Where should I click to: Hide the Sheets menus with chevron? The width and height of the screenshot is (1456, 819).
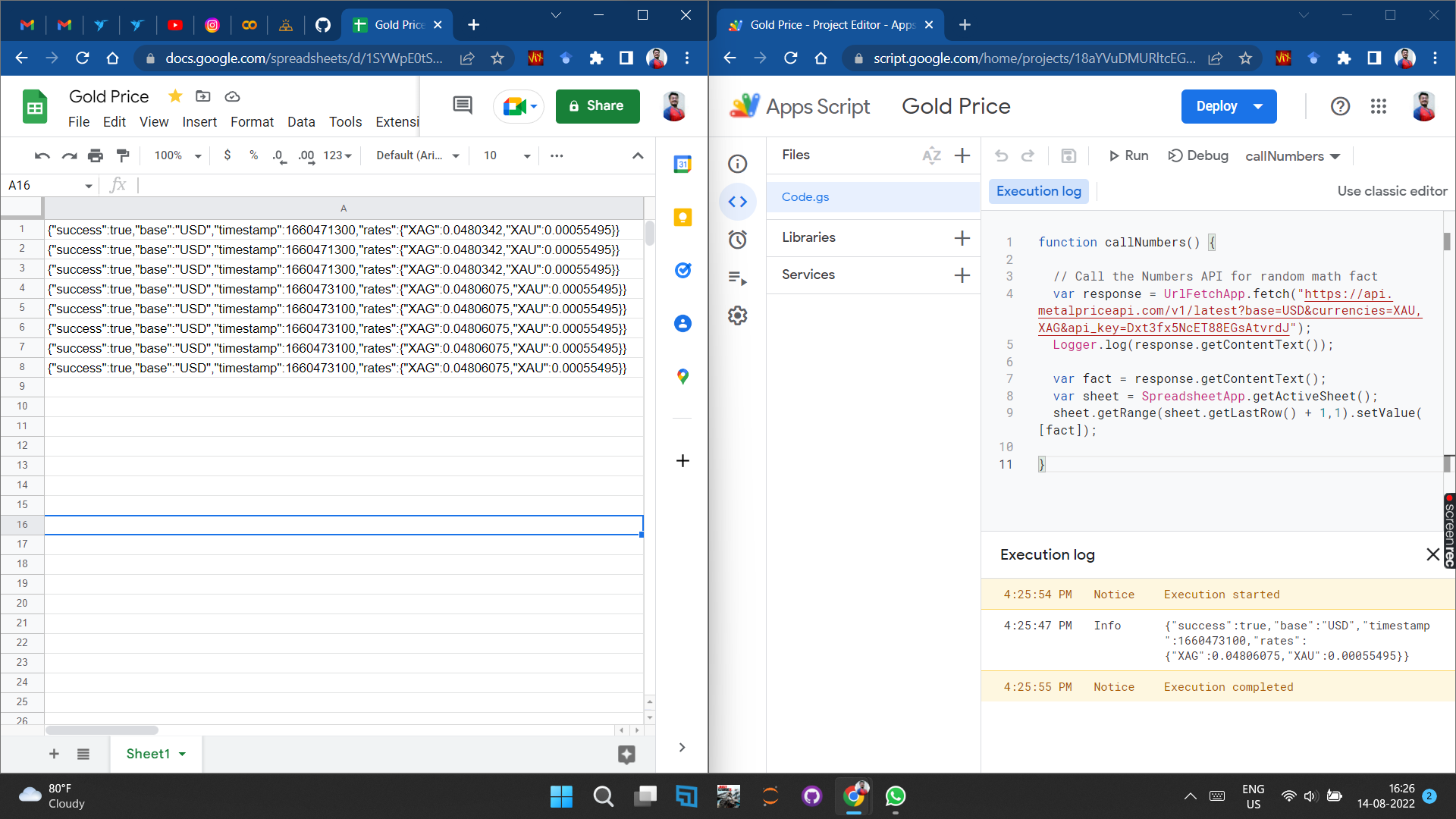[638, 155]
